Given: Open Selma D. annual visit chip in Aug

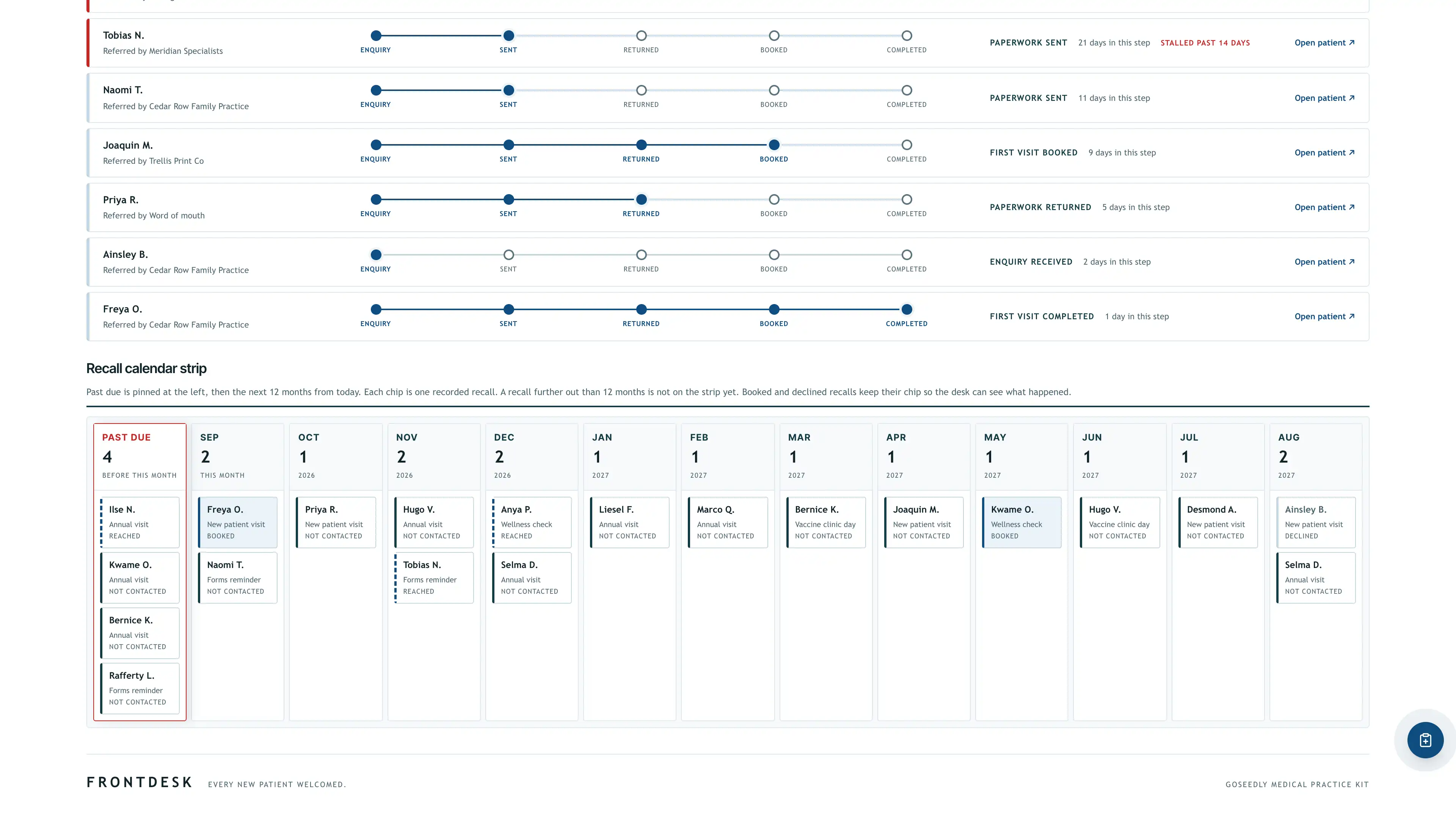Looking at the screenshot, I should 1316,577.
